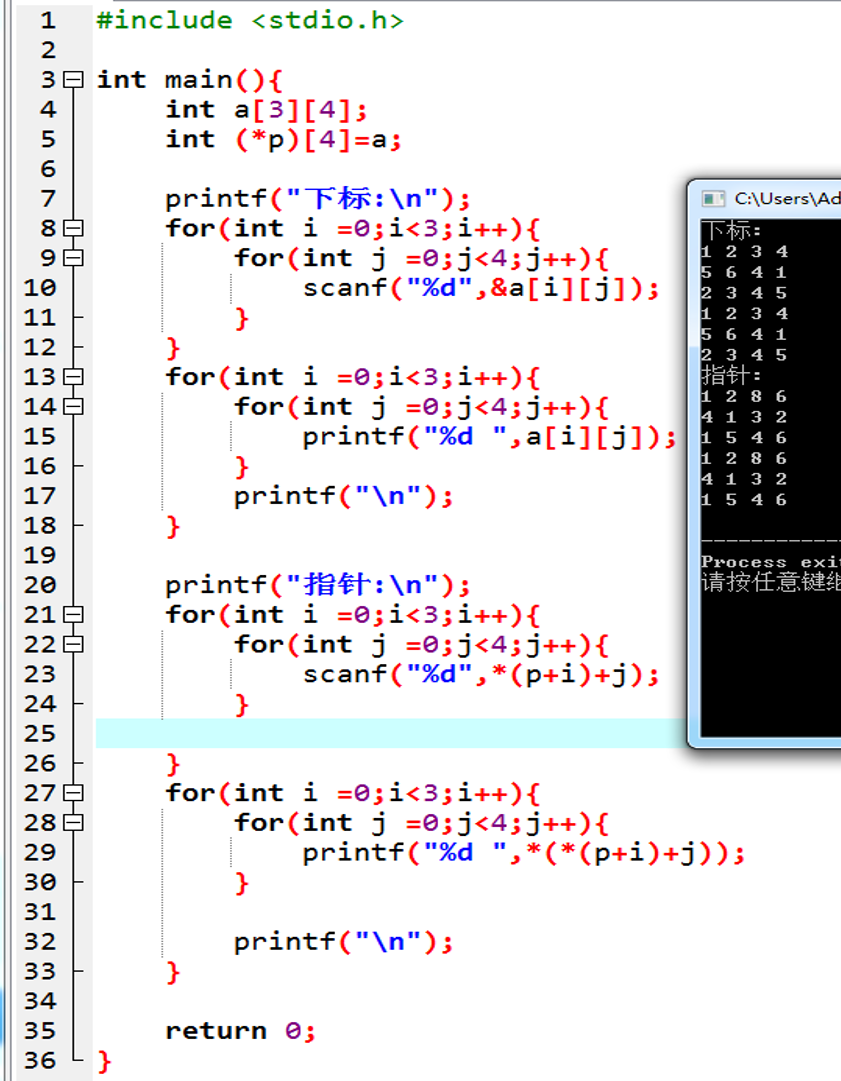
Task: Click printf("\n"); on line 32
Action: tap(343, 942)
